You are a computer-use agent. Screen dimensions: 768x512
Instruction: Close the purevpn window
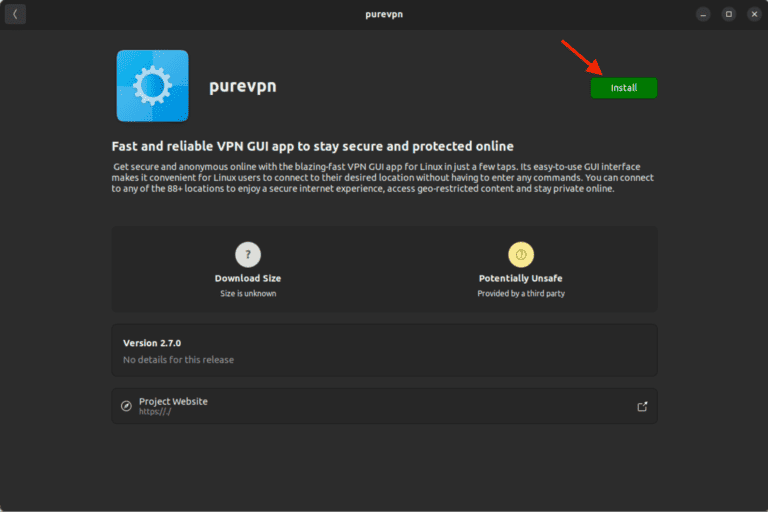(752, 14)
